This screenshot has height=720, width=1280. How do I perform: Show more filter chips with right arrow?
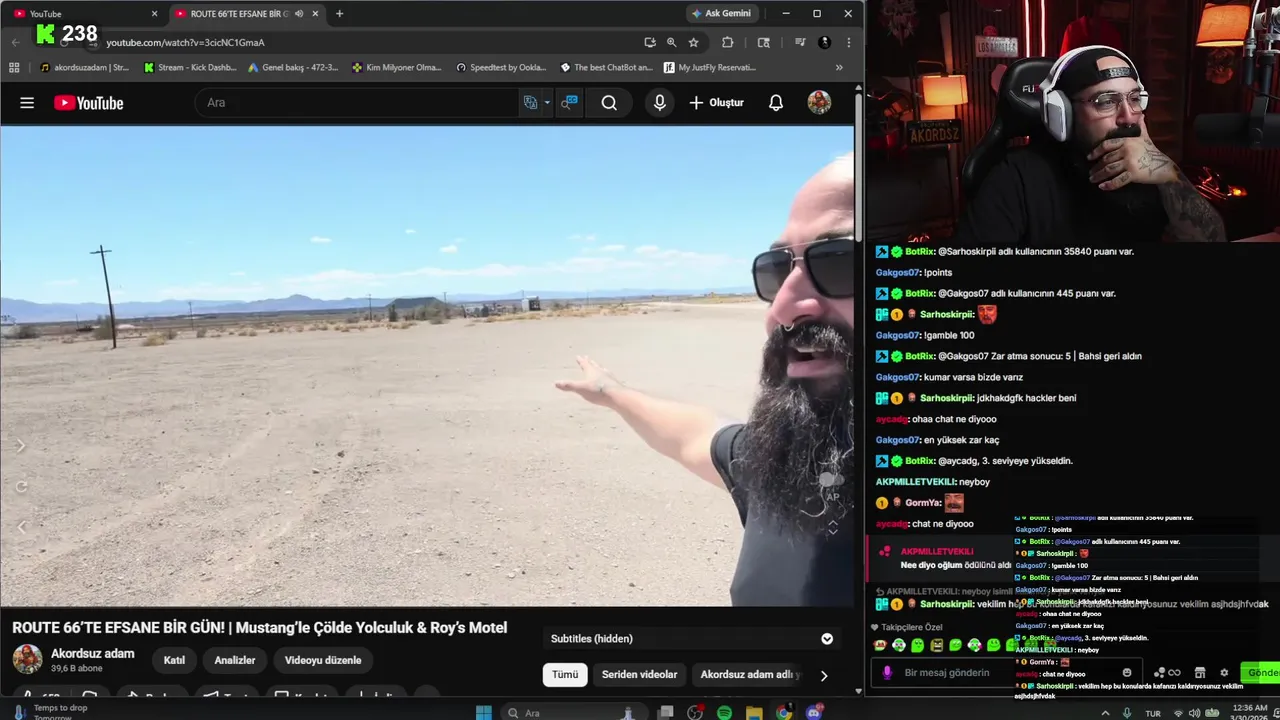pos(823,675)
